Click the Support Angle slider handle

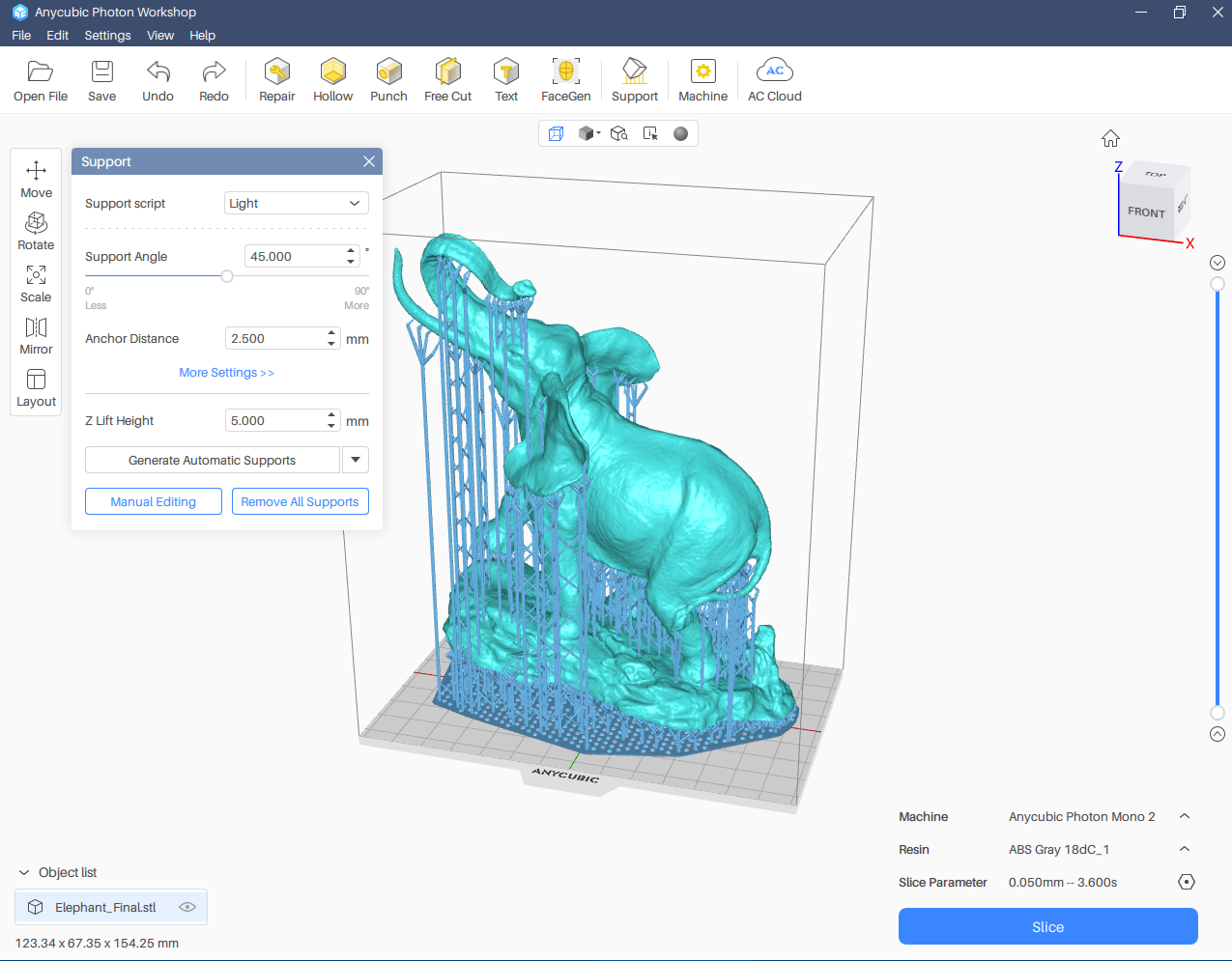pyautogui.click(x=227, y=276)
